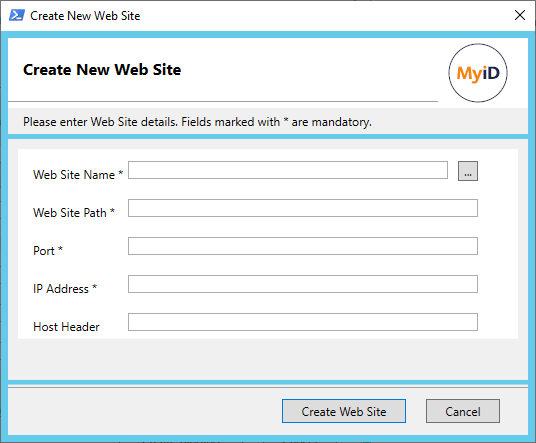Click the Host Header input field

point(303,322)
